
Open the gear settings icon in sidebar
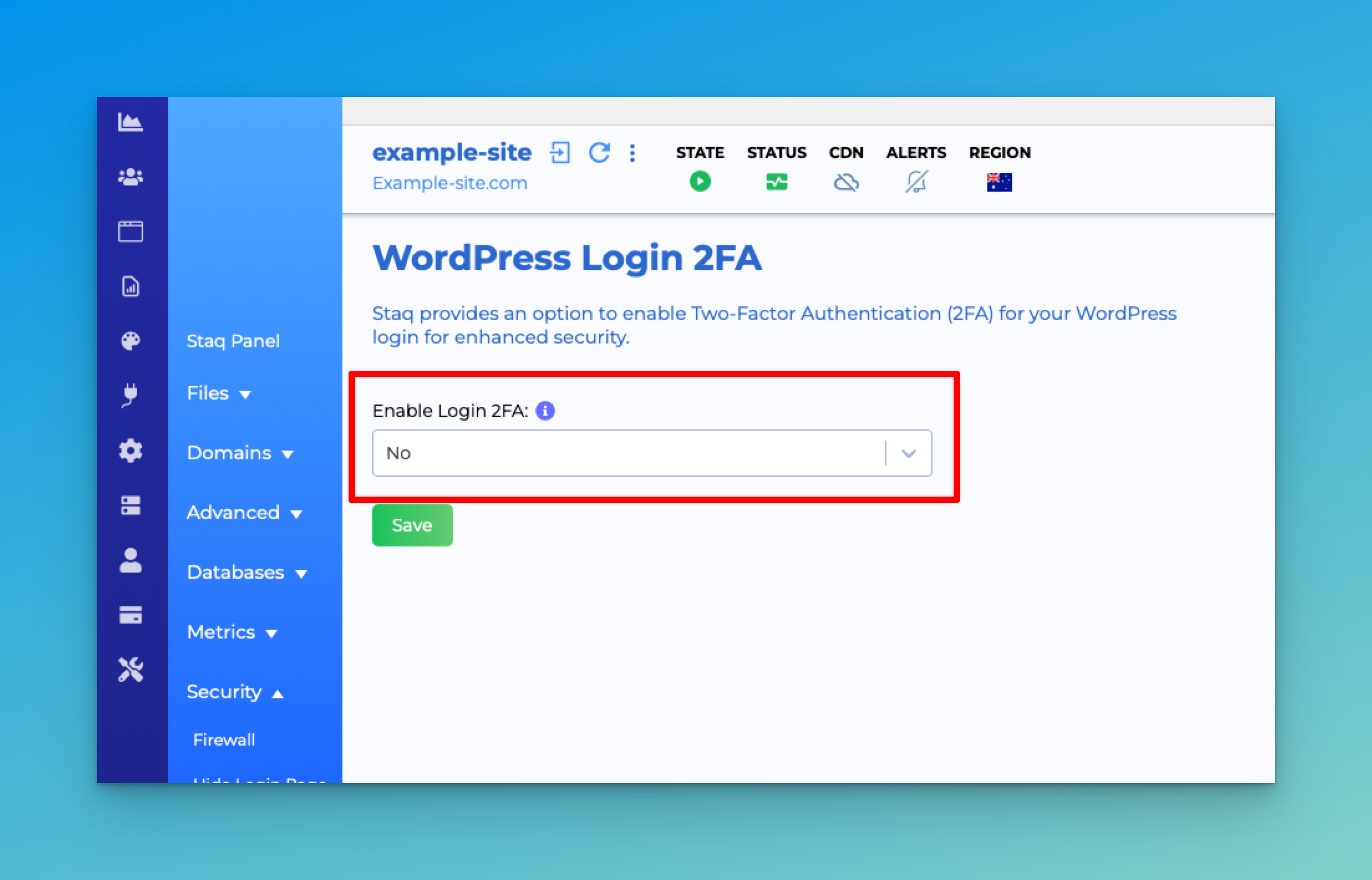click(x=131, y=450)
